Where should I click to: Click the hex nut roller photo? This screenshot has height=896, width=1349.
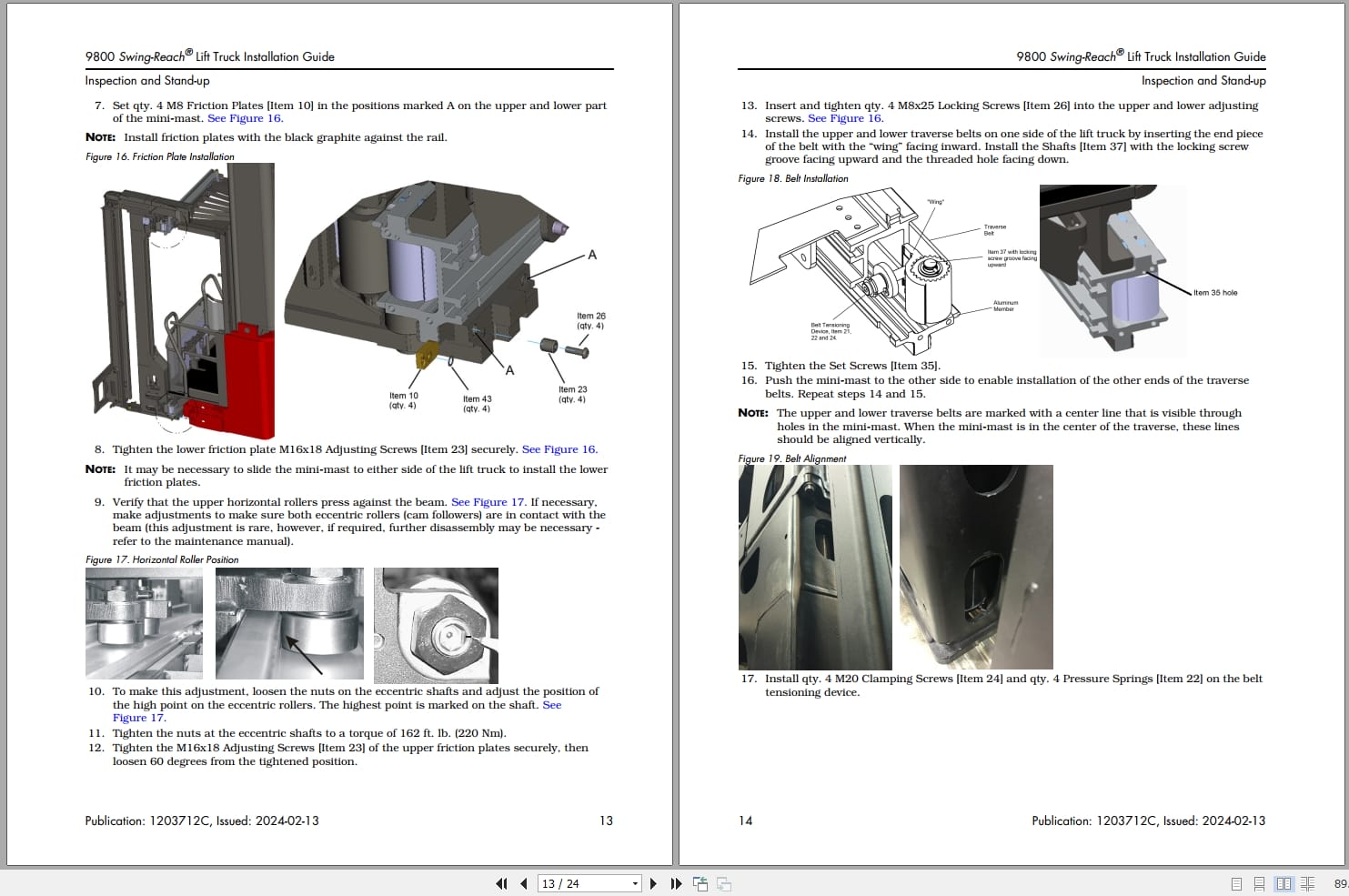pos(436,626)
